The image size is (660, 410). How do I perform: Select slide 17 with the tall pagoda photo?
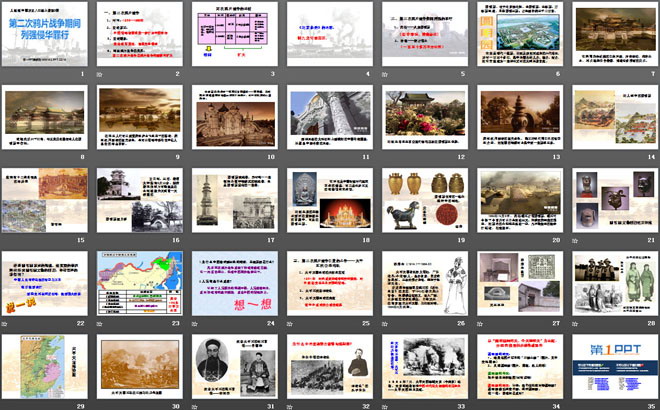pyautogui.click(x=235, y=200)
